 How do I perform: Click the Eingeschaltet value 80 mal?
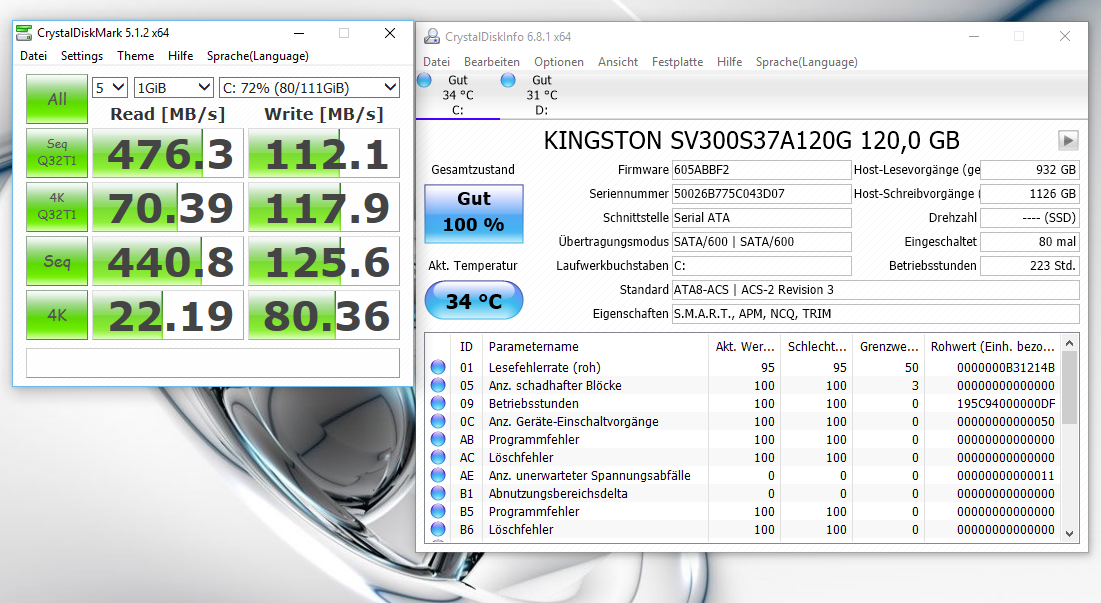1030,241
